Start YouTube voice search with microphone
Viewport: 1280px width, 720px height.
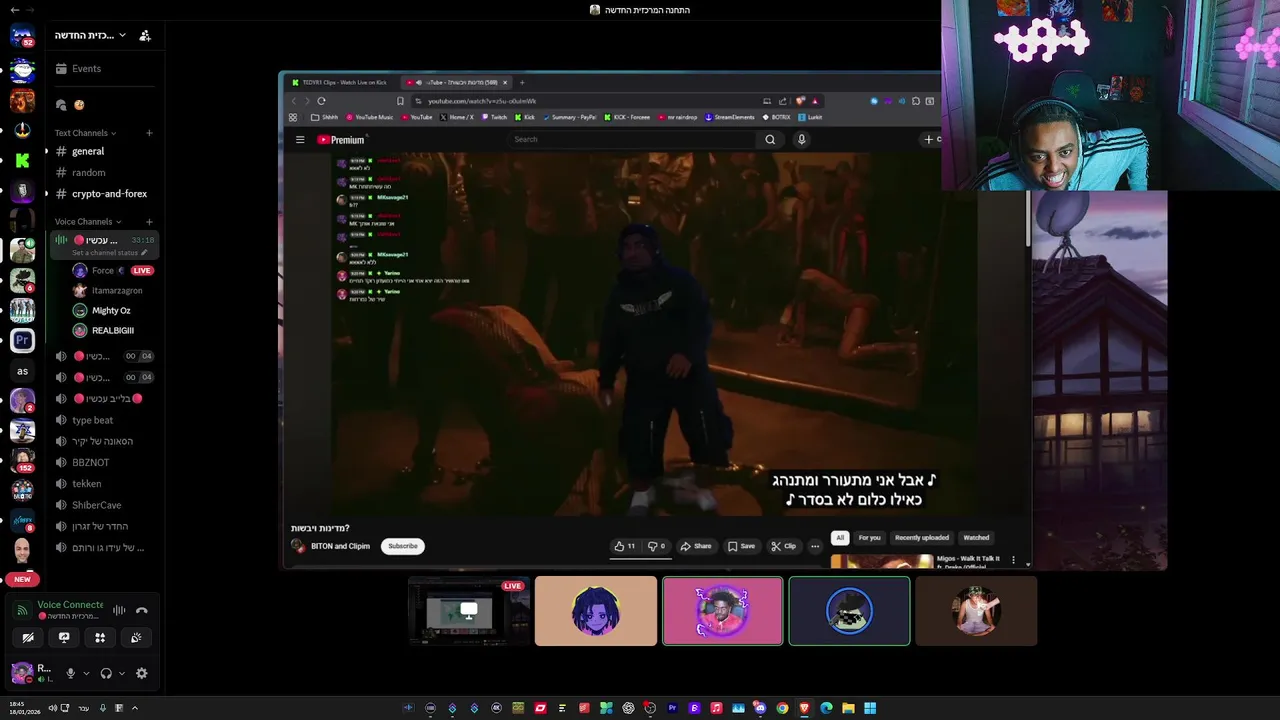point(801,140)
